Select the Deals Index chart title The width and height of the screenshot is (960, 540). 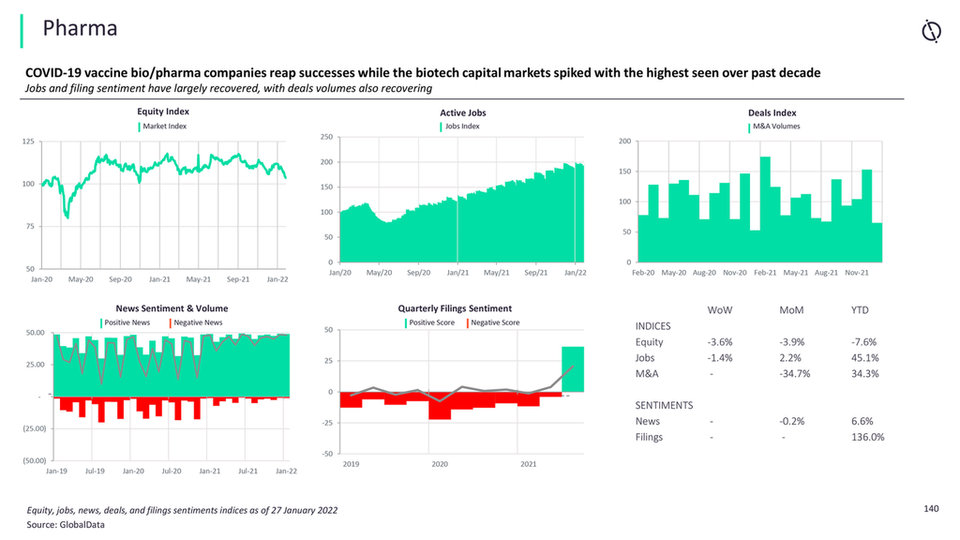click(772, 113)
